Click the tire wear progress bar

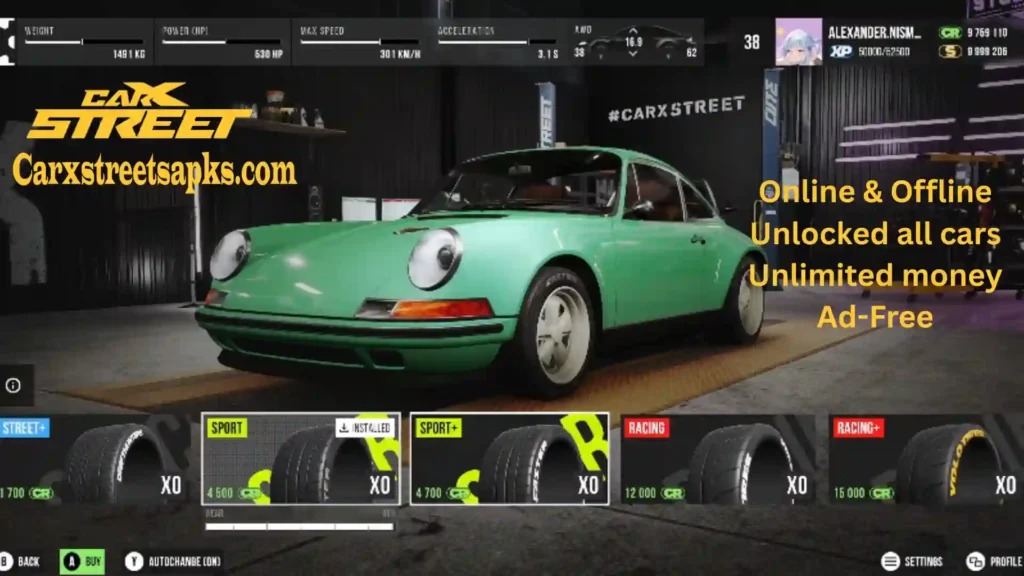tap(299, 526)
